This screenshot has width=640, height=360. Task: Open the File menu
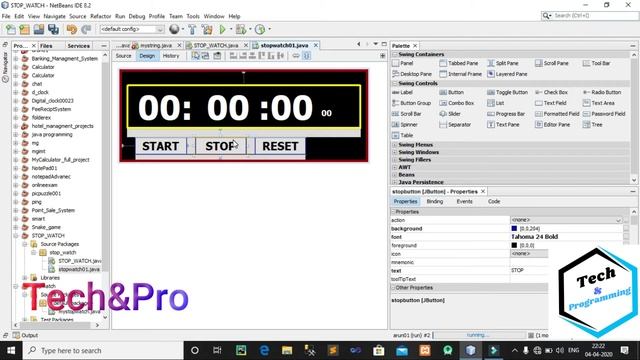pyautogui.click(x=6, y=16)
